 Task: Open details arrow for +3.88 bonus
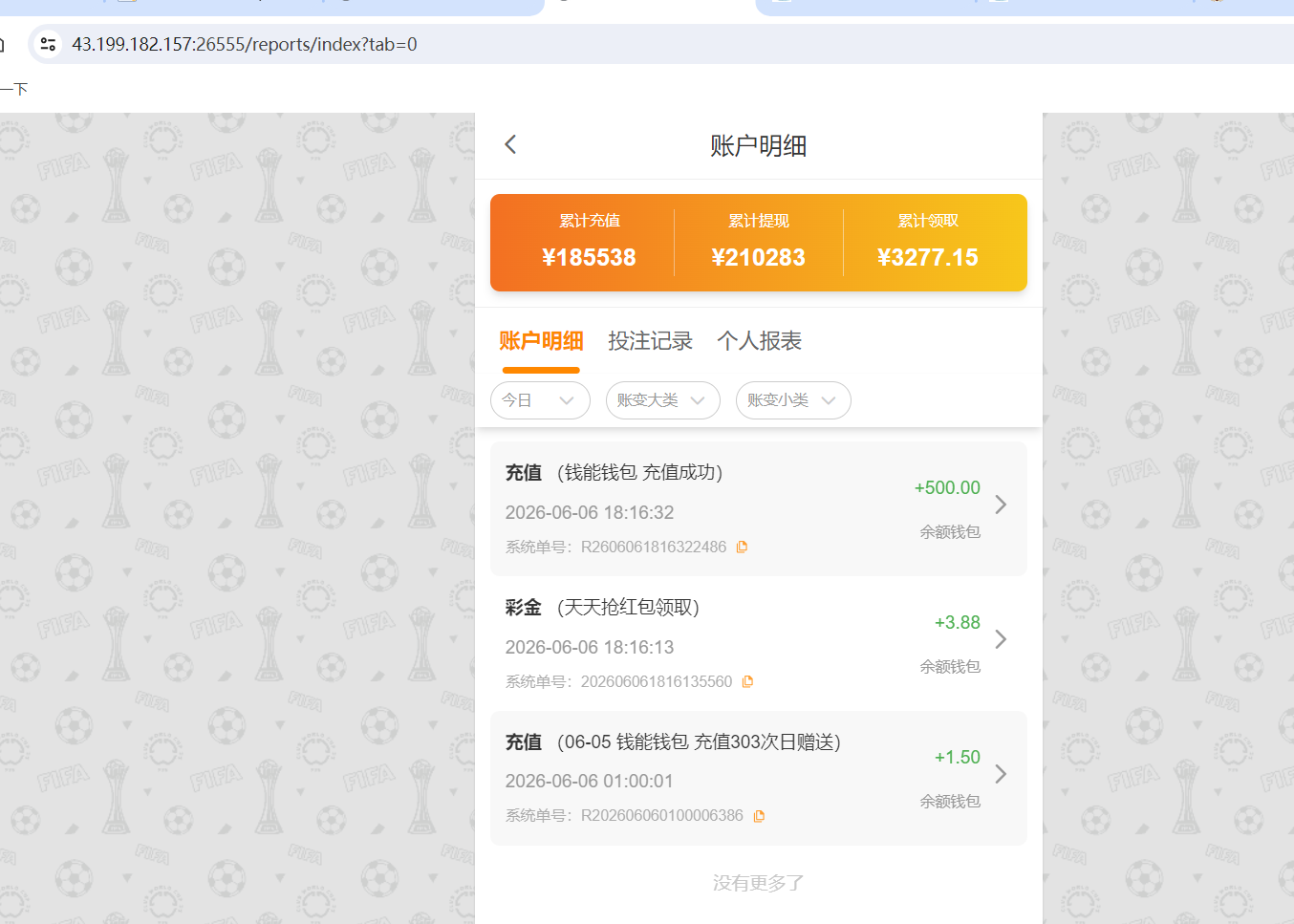tap(1001, 639)
